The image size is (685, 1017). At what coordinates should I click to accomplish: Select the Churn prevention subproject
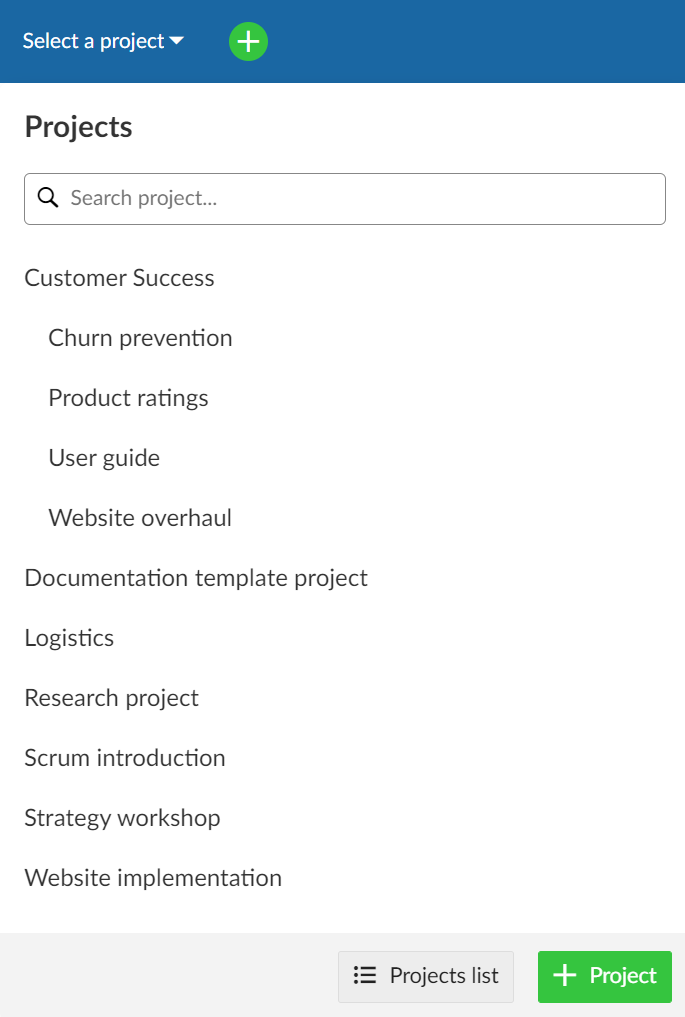pos(140,338)
